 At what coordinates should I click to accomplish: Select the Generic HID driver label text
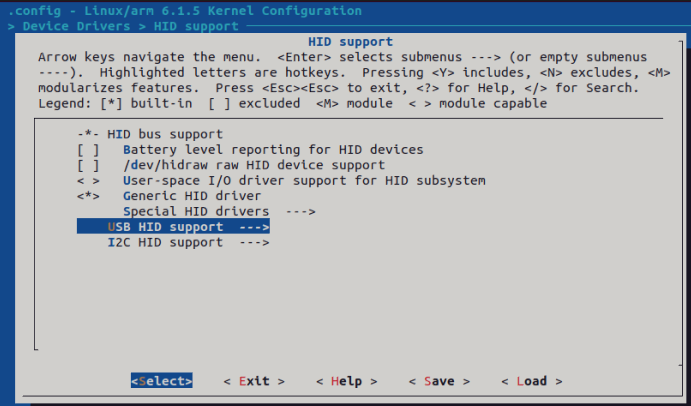tap(192, 196)
